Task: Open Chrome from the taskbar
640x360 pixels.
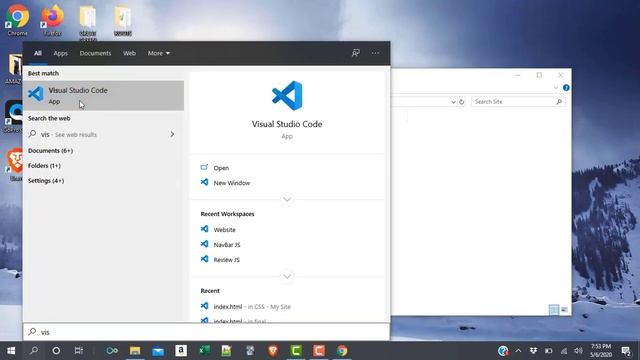Action: 342,351
